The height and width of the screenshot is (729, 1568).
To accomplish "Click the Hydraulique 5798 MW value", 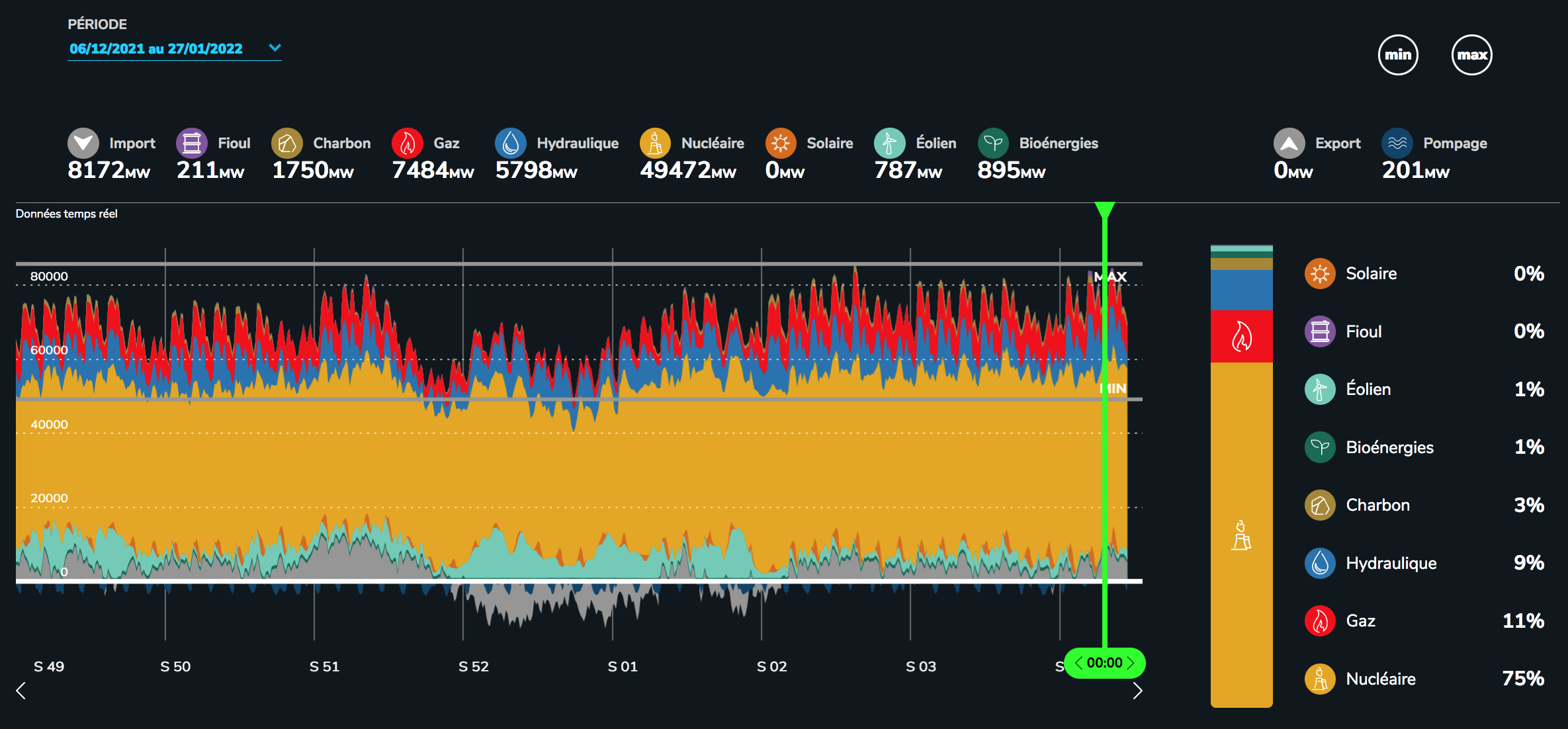I will [537, 171].
